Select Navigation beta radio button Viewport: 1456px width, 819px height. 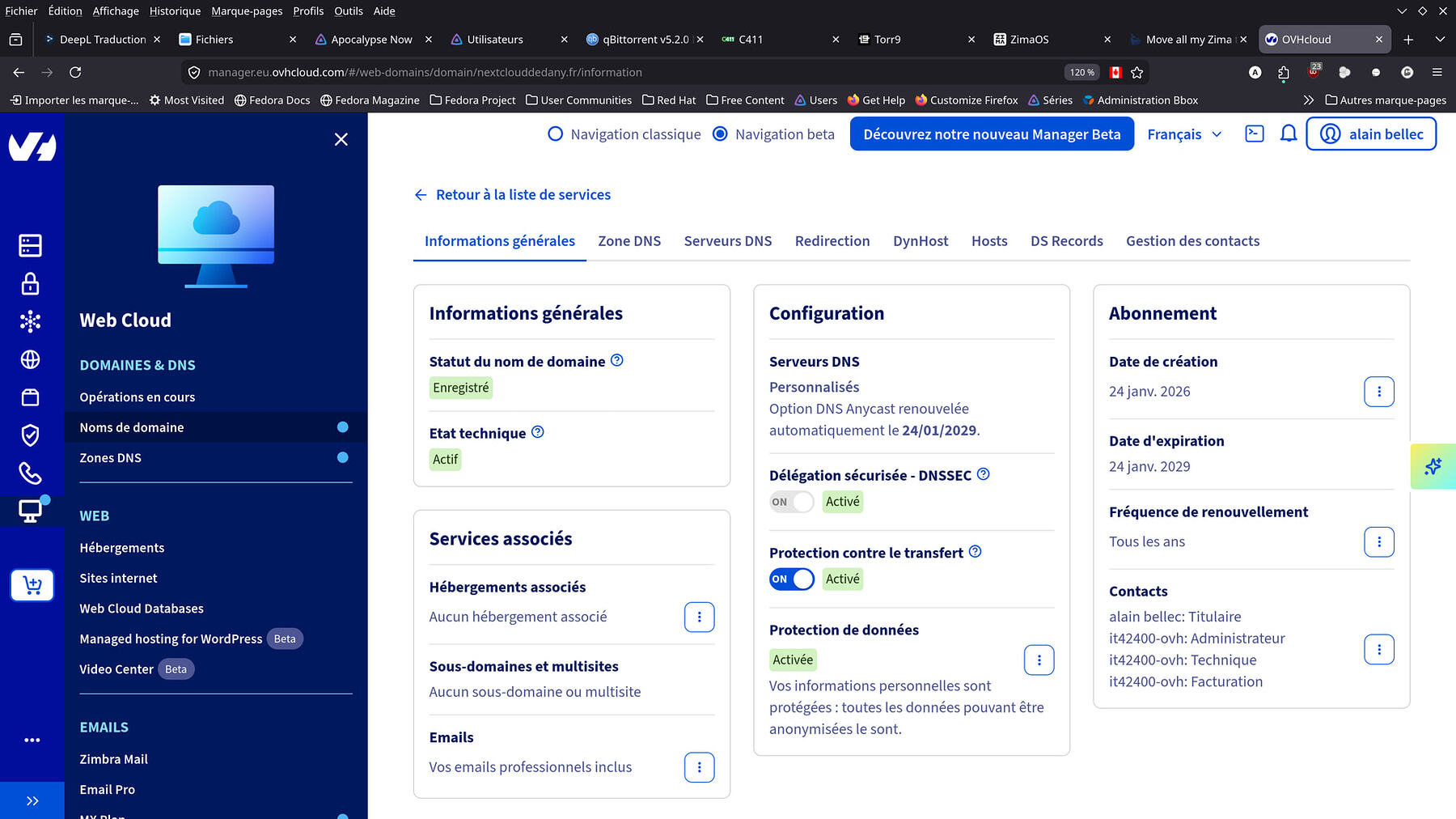[x=720, y=134]
